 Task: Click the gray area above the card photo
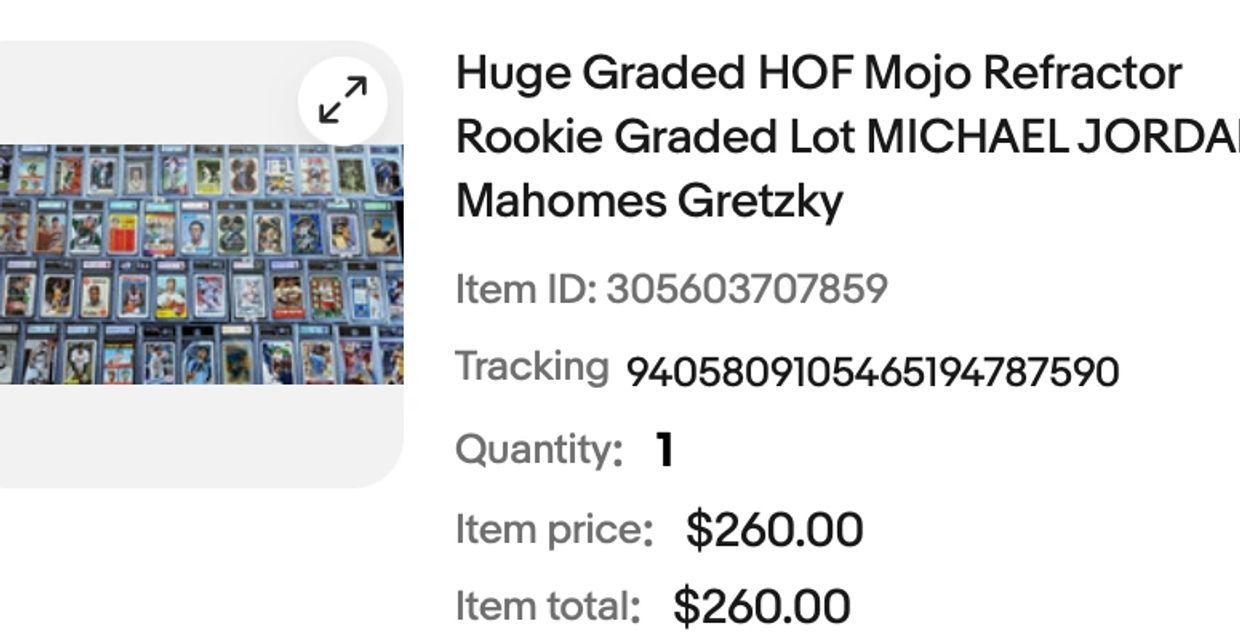[150, 95]
